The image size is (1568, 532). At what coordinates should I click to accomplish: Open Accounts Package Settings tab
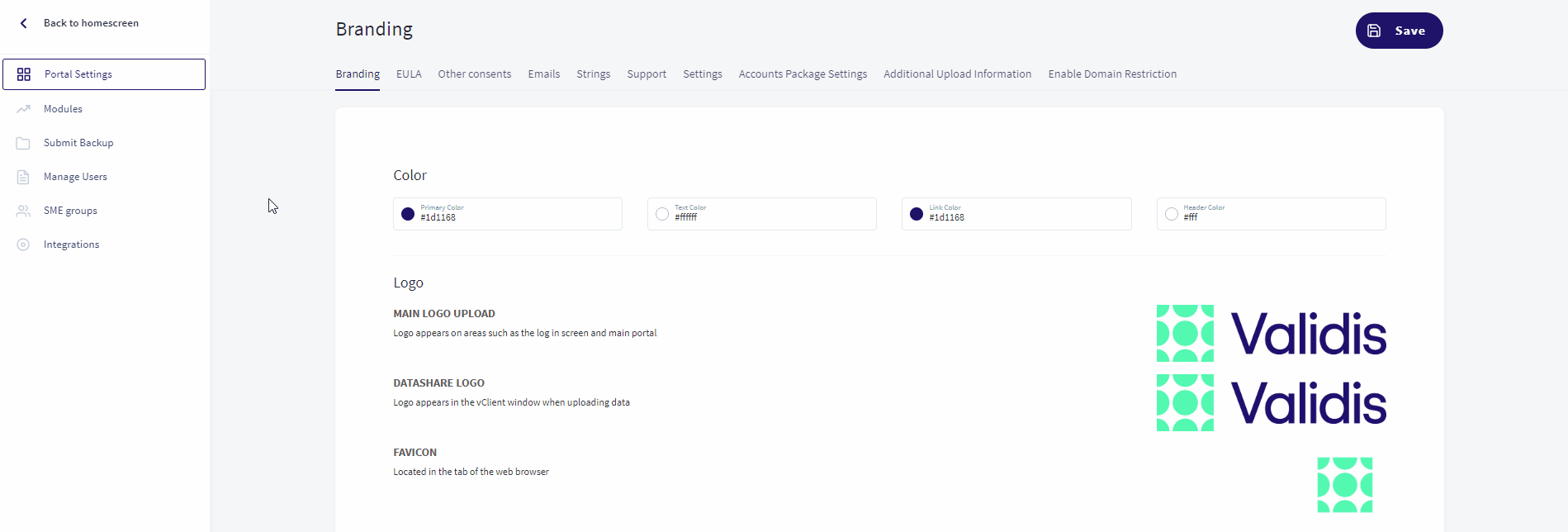tap(803, 74)
